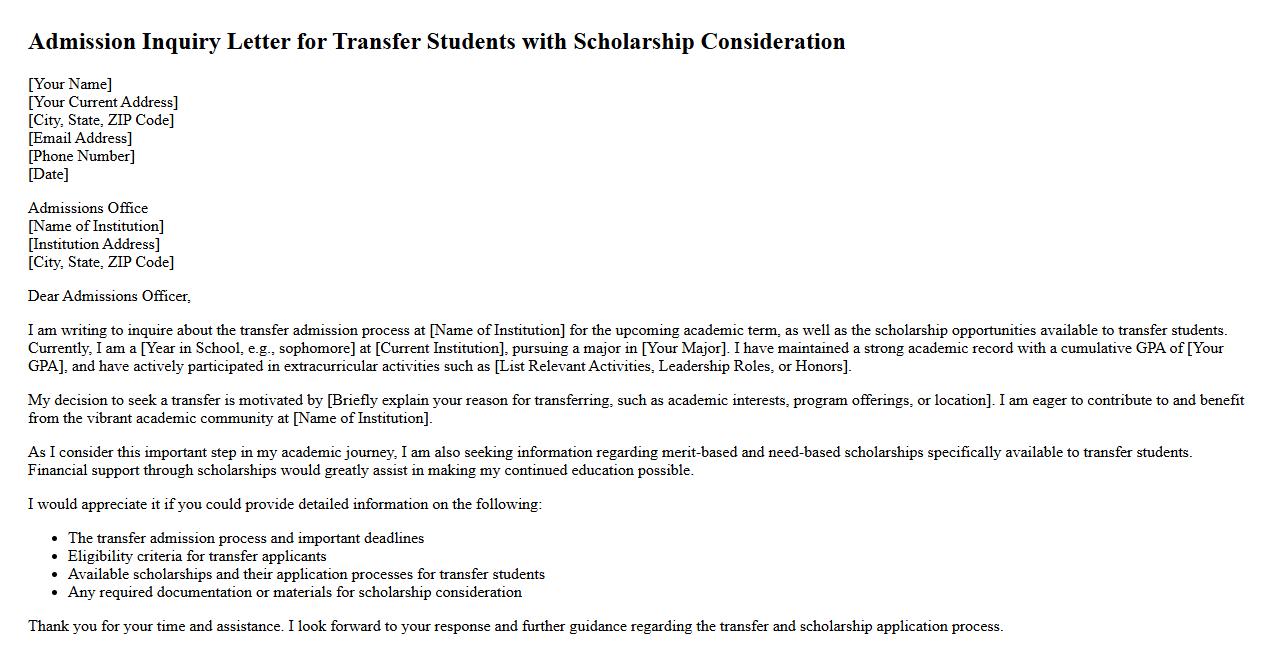1278x650 pixels.
Task: Click the [Institution Address] placeholder
Action: coord(94,244)
